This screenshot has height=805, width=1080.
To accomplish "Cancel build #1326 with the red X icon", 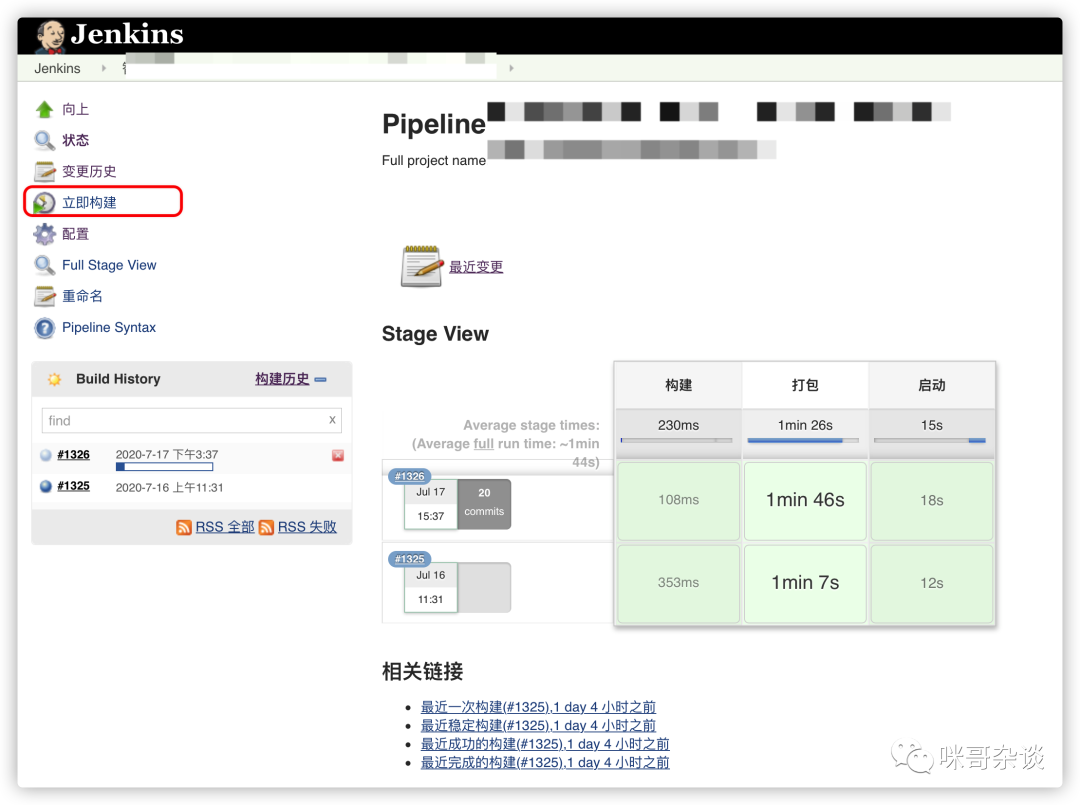I will pyautogui.click(x=338, y=455).
